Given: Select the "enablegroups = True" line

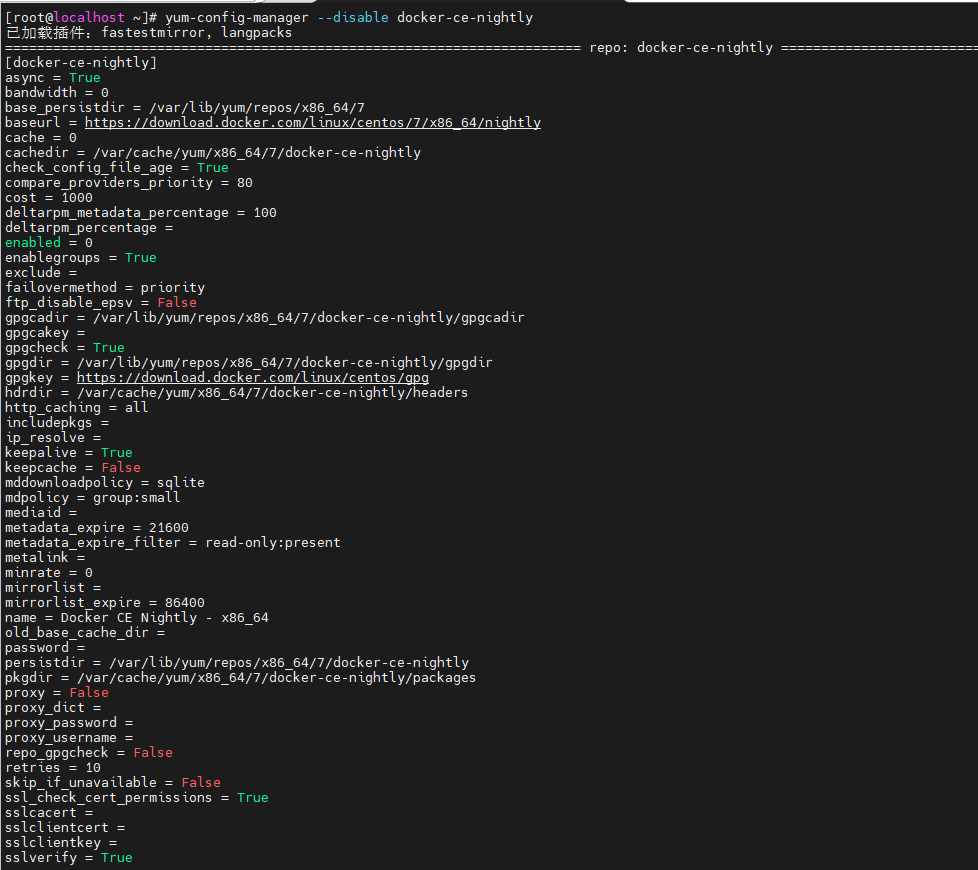Looking at the screenshot, I should tap(80, 258).
